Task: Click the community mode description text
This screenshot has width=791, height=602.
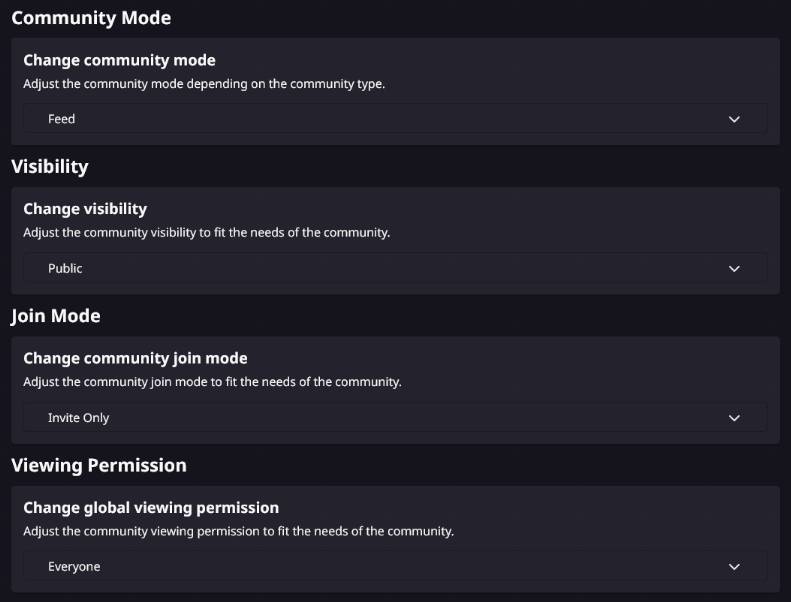Action: [x=204, y=84]
